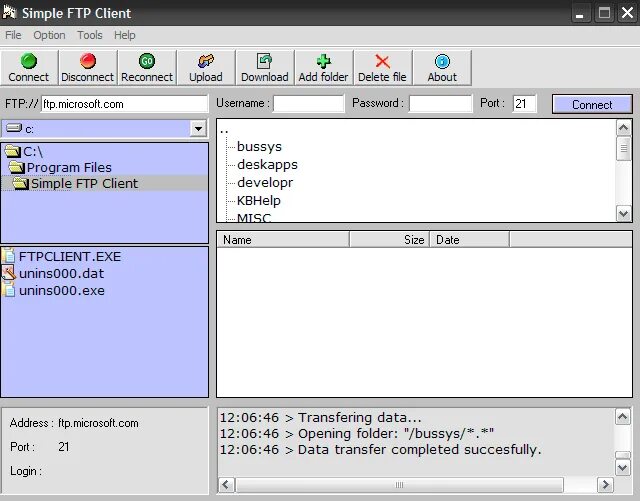The height and width of the screenshot is (501, 640).
Task: Select the bussys remote folder
Action: pyautogui.click(x=259, y=147)
